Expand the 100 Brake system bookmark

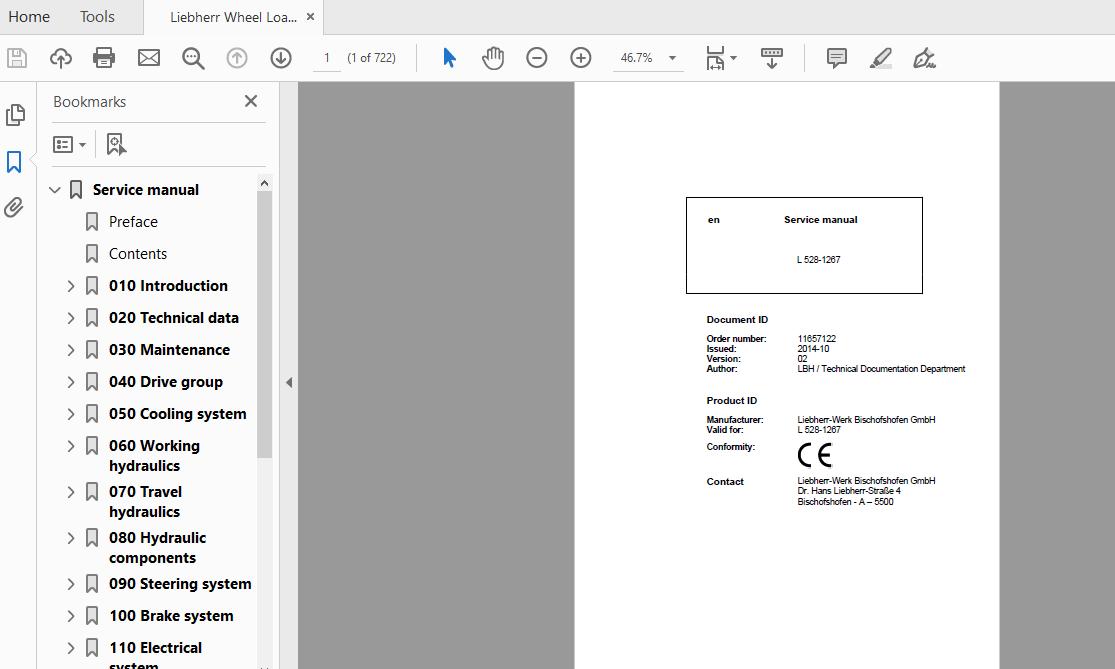tap(70, 616)
